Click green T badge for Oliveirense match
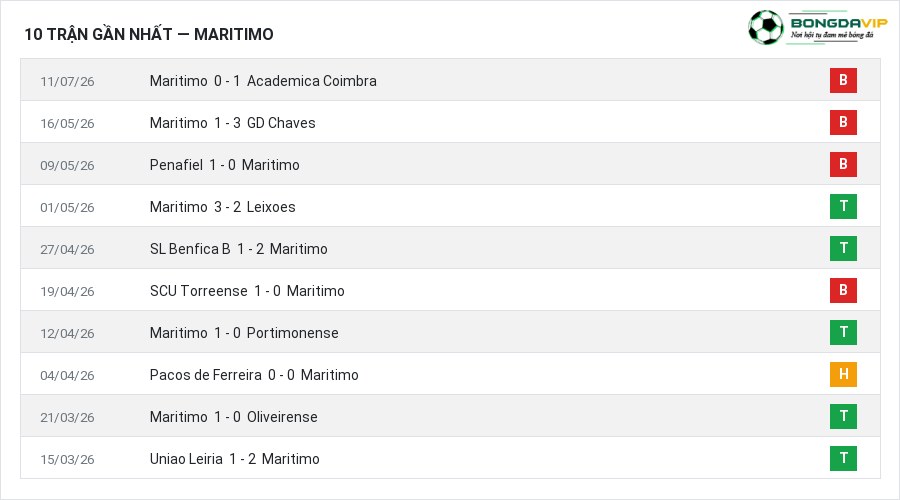This screenshot has height=500, width=900. [843, 416]
